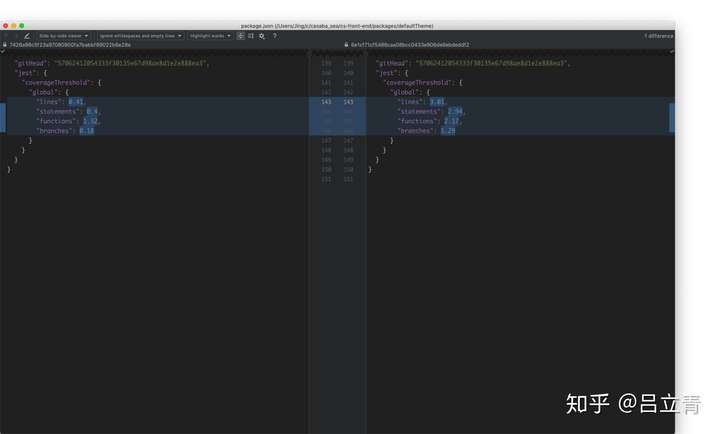
Task: Click the "gitHead" line in right pane
Action: [x=473, y=63]
